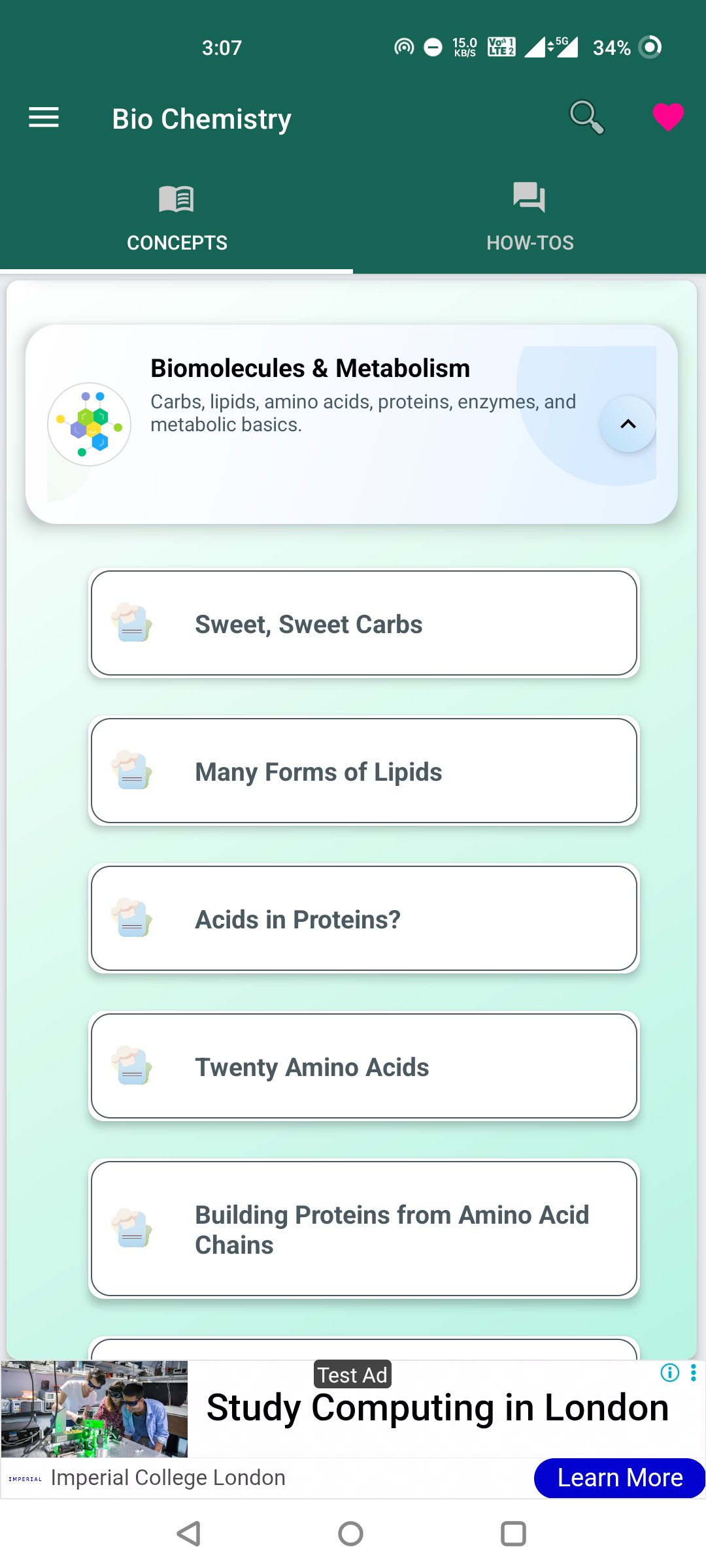
Task: Tap the recent apps square button
Action: coord(513,1533)
